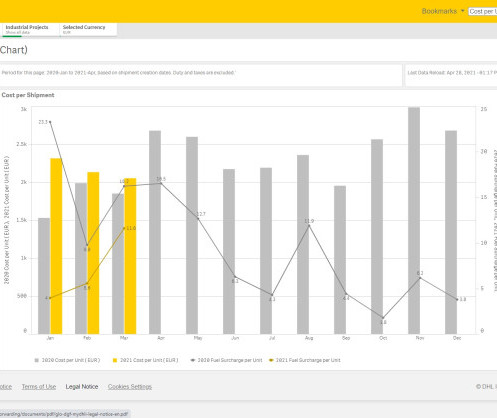Click the Last Data Reload text
Viewport: 497px width, 418px height.
click(x=452, y=73)
